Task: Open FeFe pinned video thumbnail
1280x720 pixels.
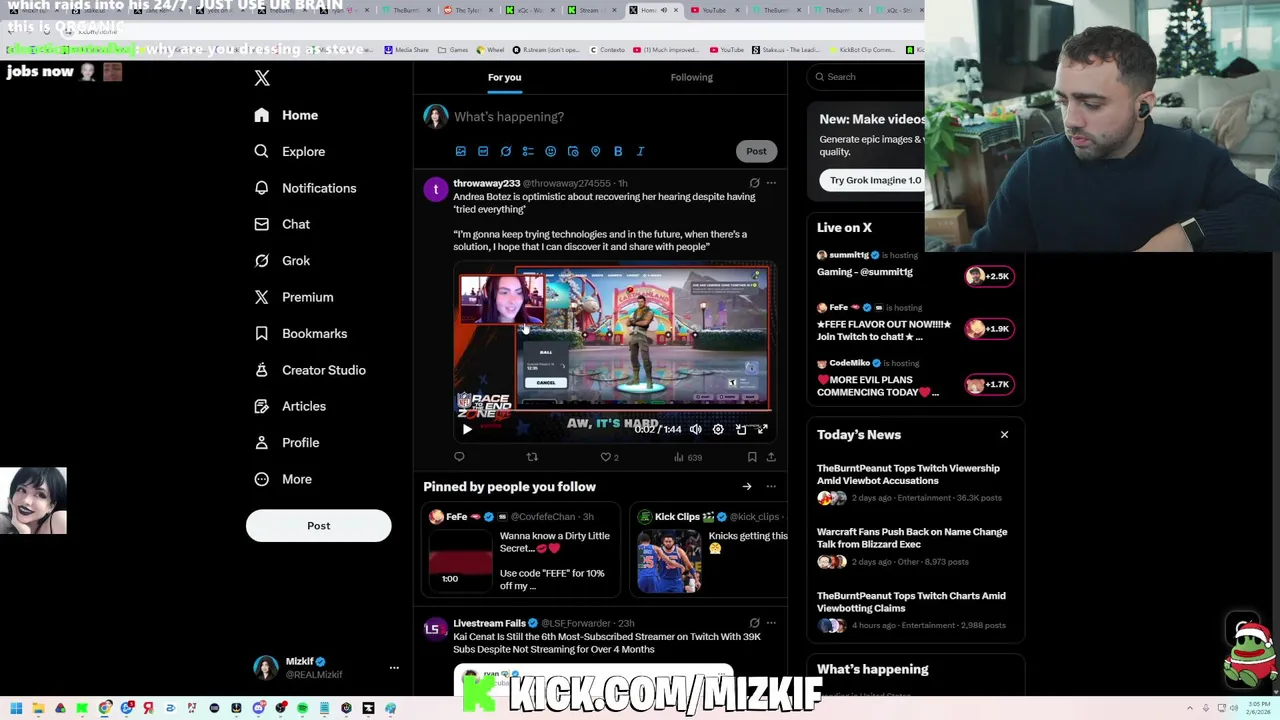Action: pyautogui.click(x=460, y=560)
